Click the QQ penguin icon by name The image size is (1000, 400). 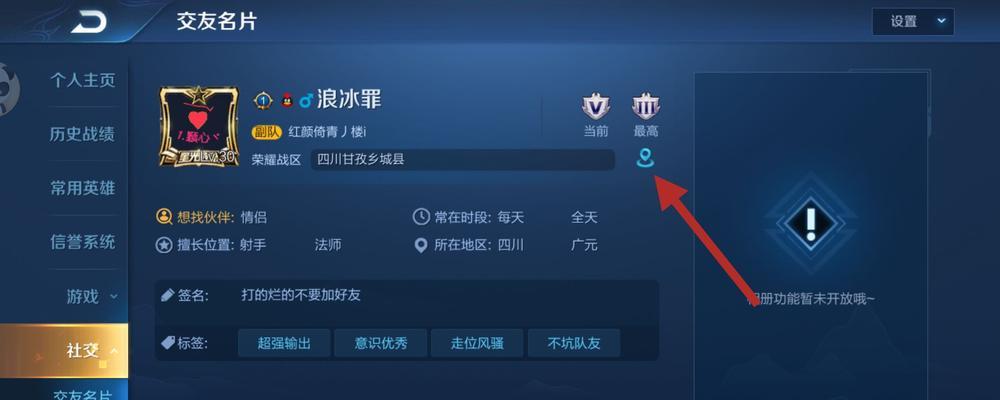pos(287,100)
